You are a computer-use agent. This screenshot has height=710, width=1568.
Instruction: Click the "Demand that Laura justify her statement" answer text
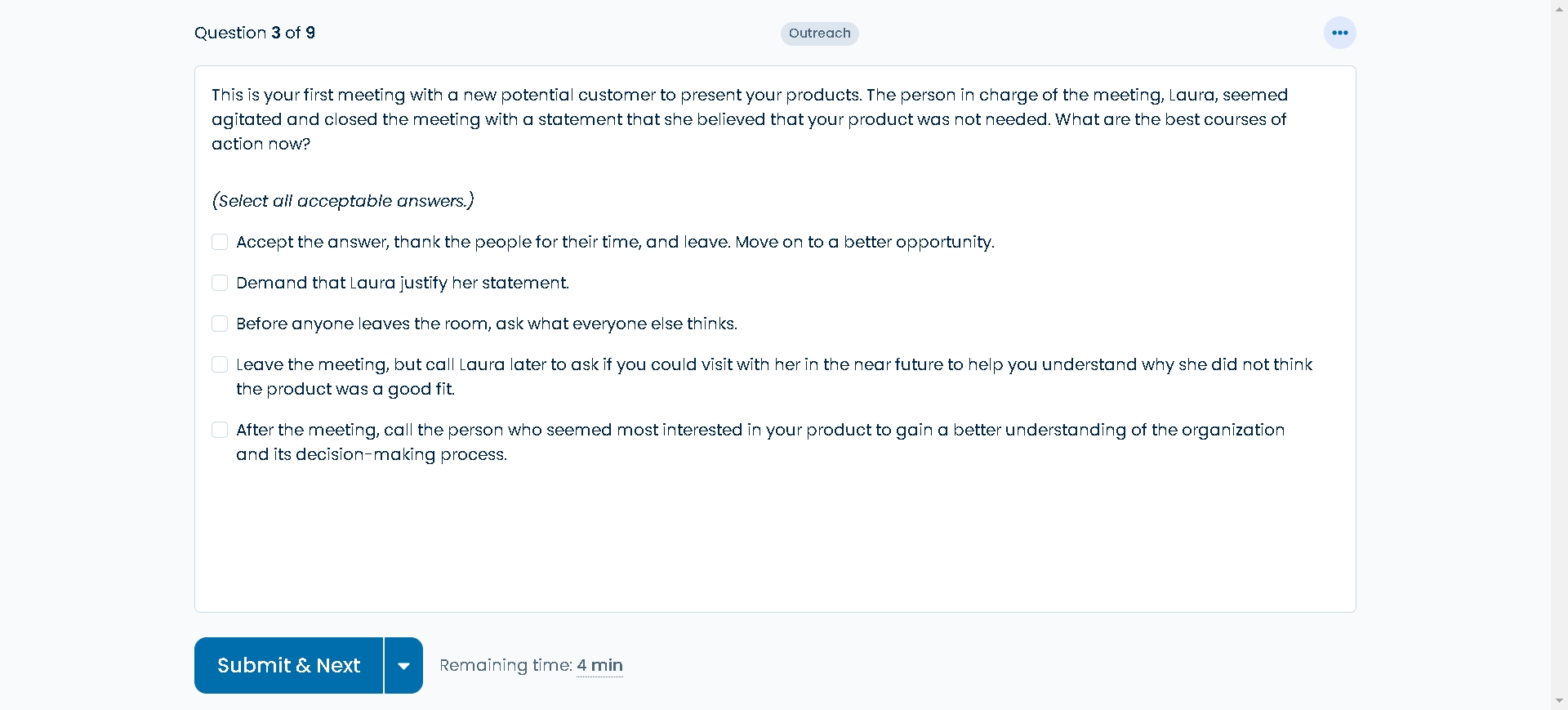[x=403, y=283]
